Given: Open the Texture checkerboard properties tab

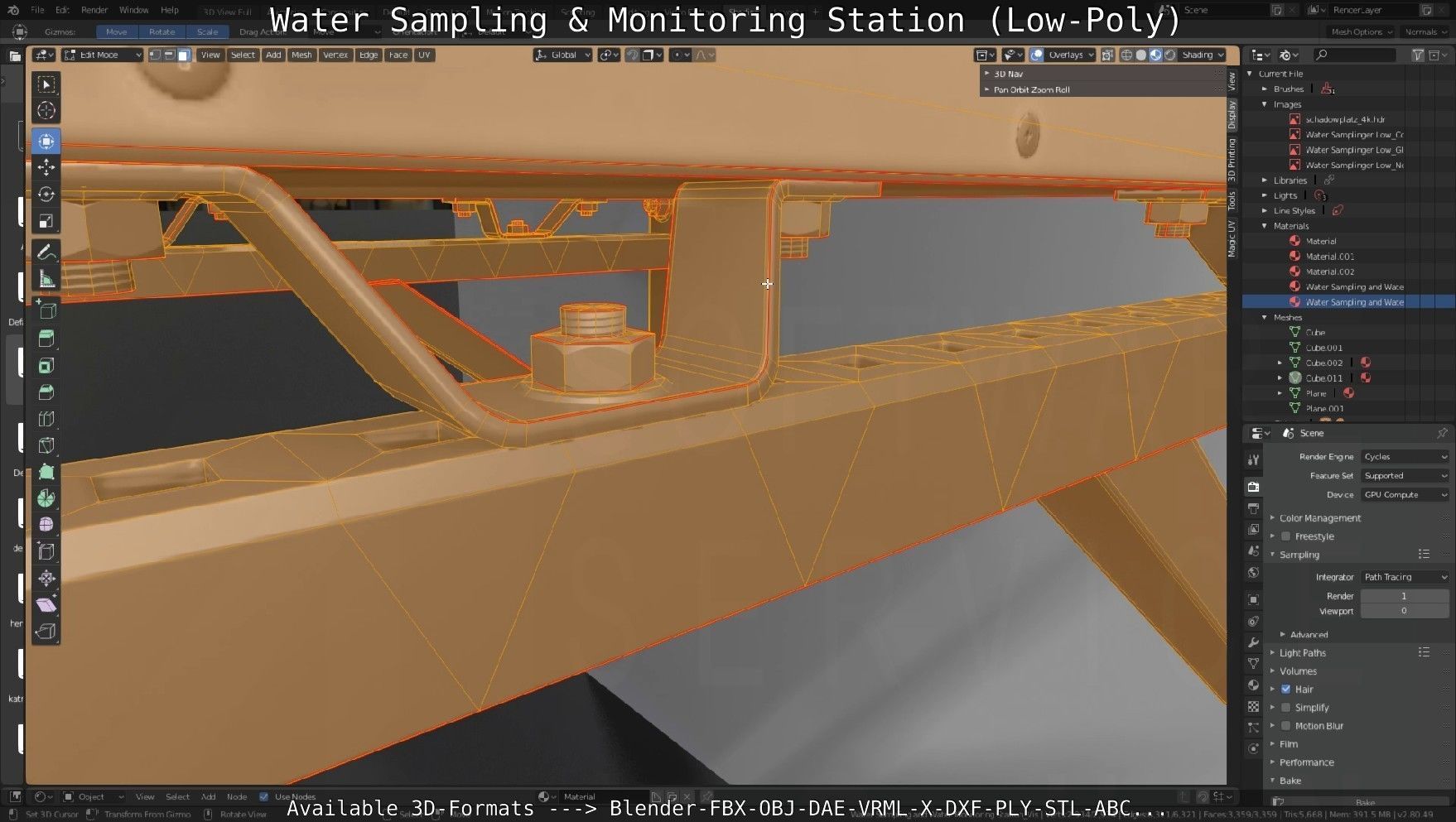Looking at the screenshot, I should (x=1253, y=707).
